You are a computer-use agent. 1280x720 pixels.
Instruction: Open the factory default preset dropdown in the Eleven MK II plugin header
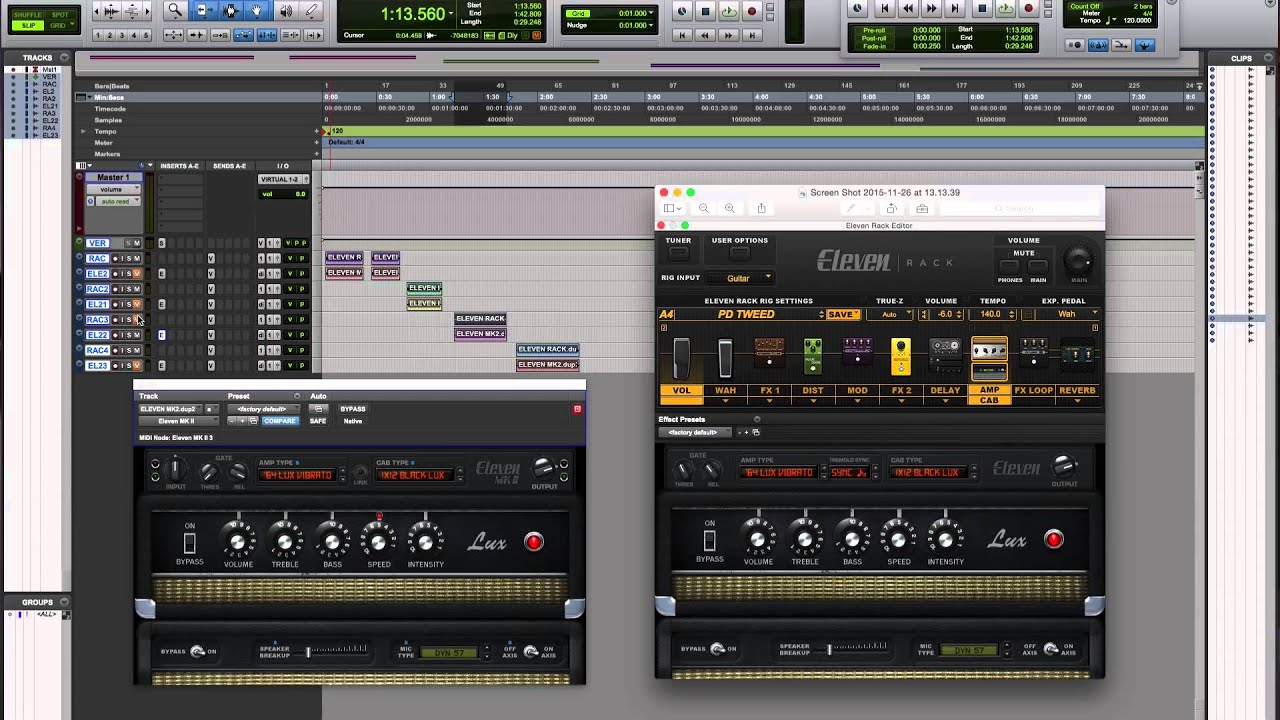point(266,409)
